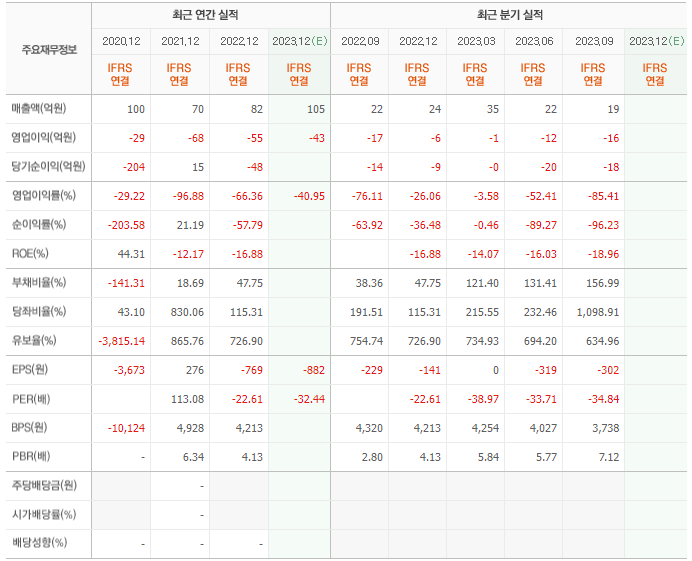Viewport: 692px width, 561px height.
Task: Select the 매출액(억원) row label
Action: [x=39, y=109]
